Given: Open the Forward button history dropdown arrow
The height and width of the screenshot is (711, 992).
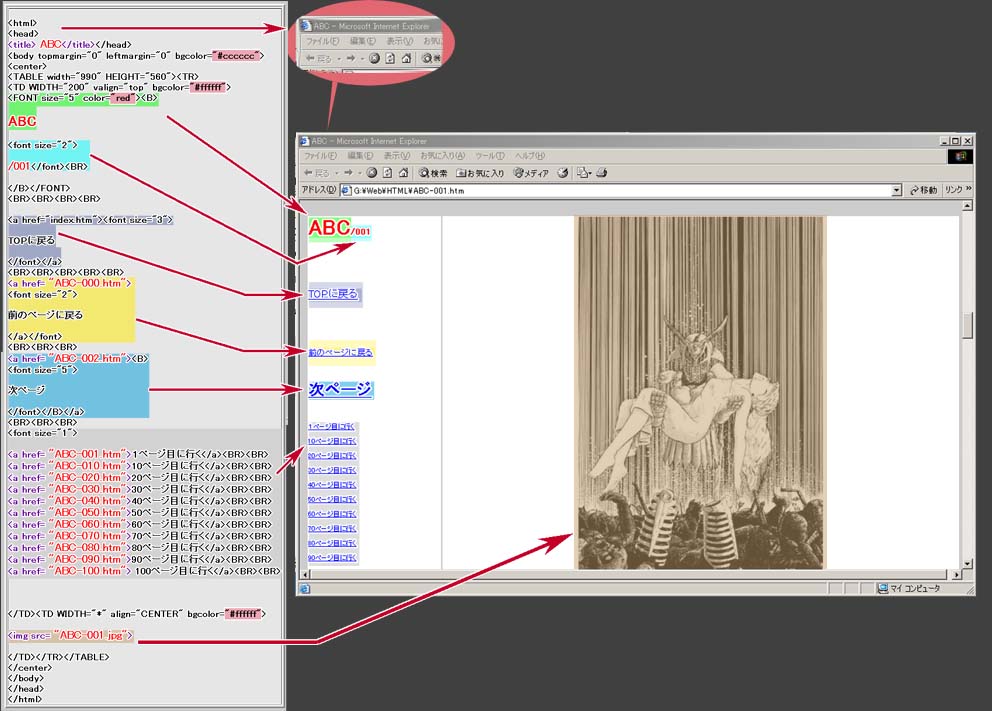Looking at the screenshot, I should (x=359, y=173).
